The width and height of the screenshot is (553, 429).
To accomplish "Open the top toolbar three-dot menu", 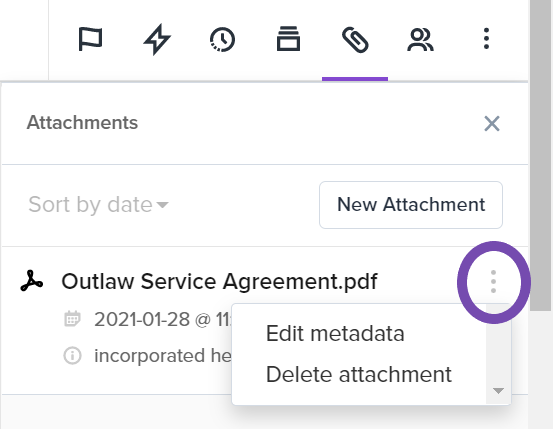I will click(486, 38).
